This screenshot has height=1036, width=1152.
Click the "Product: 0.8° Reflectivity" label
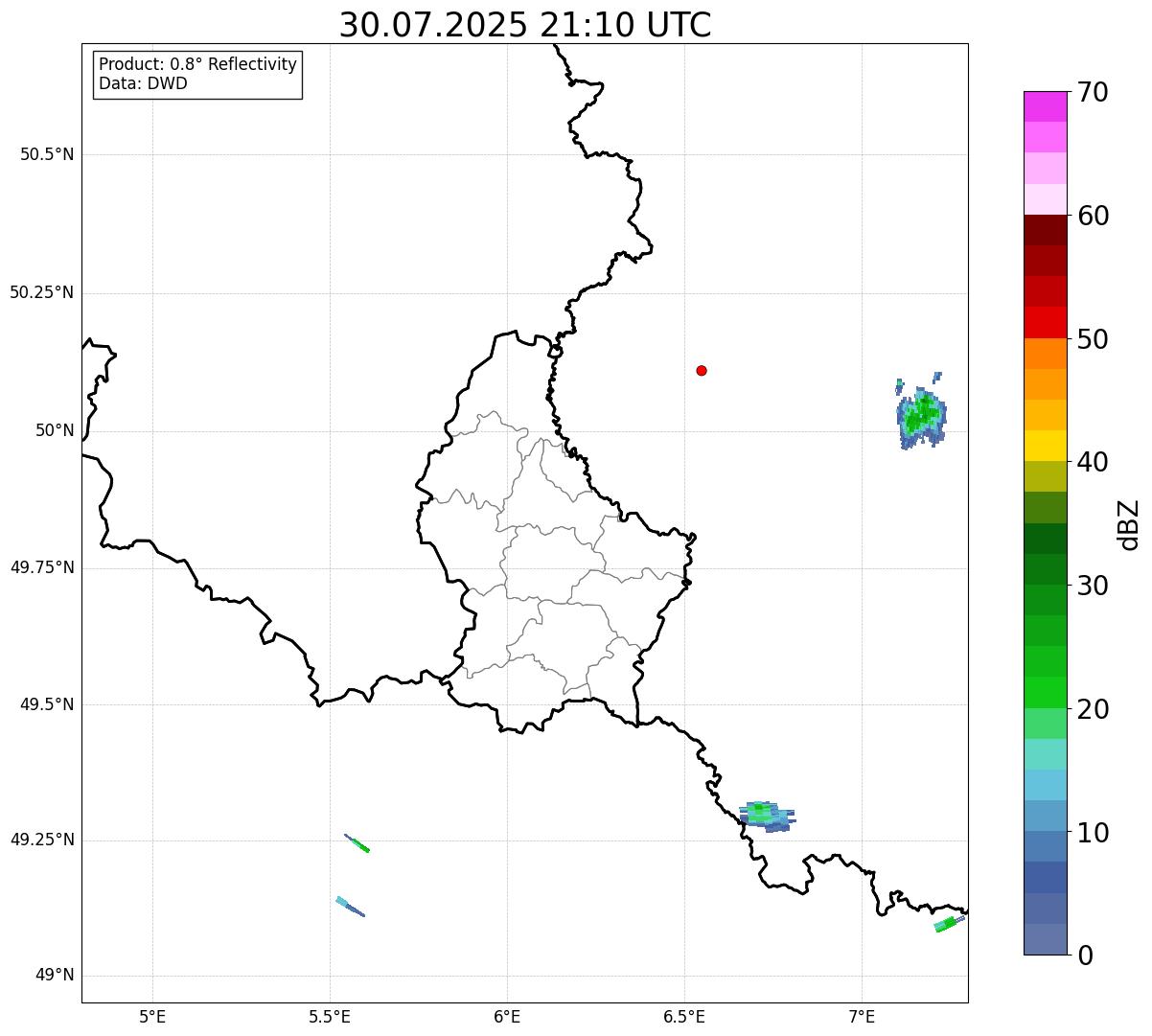[198, 64]
